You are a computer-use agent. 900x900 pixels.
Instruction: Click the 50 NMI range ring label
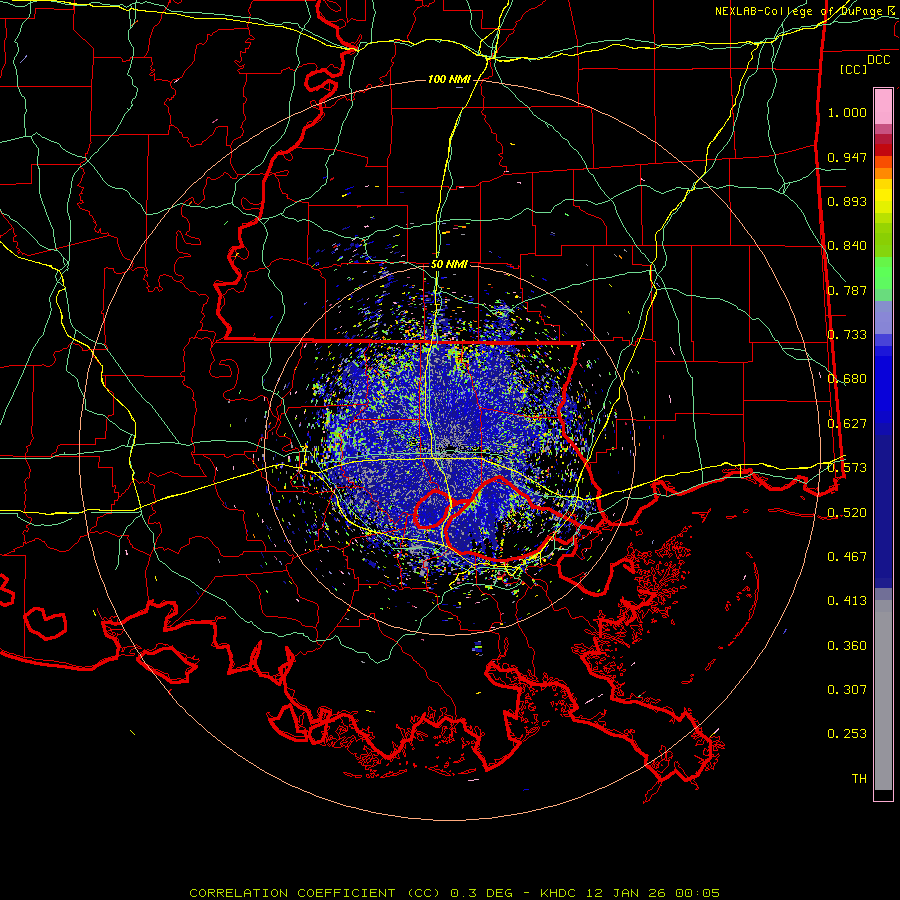[x=449, y=264]
